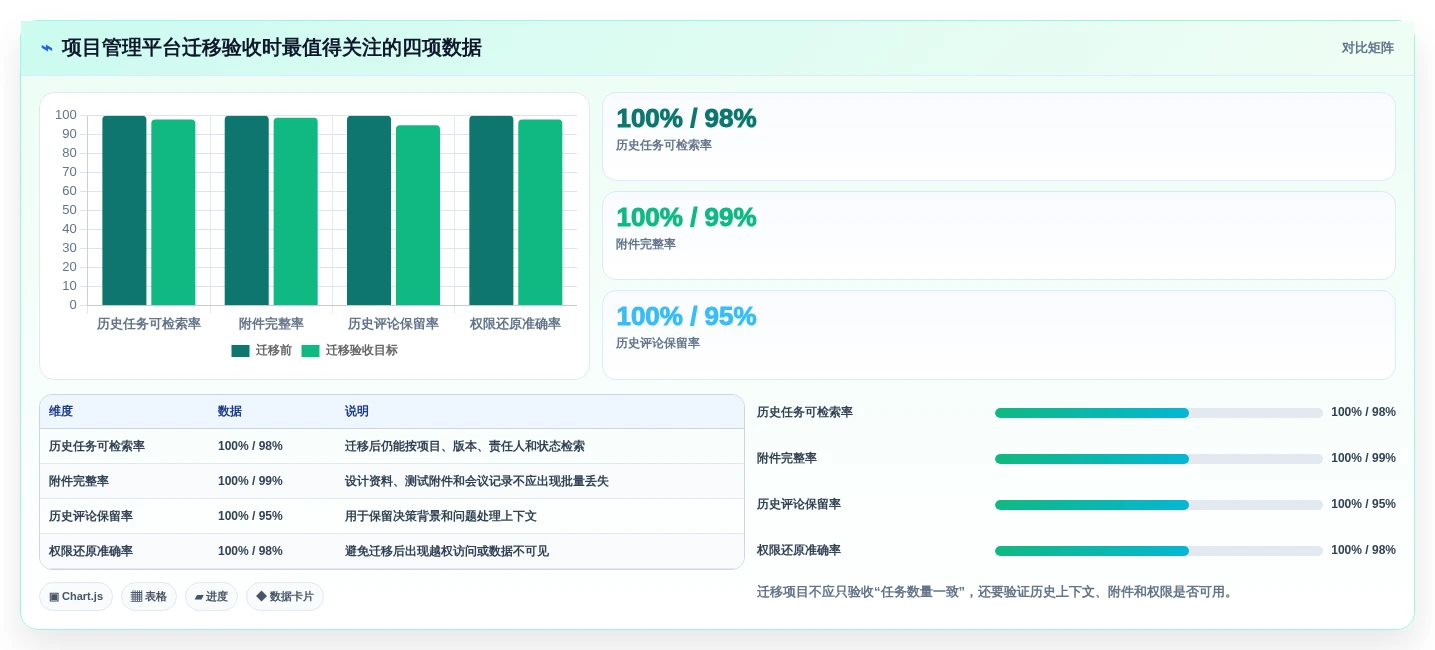Click the light 迁移验收目标 bar for 历史任务可检索率
The height and width of the screenshot is (650, 1435).
(x=173, y=213)
